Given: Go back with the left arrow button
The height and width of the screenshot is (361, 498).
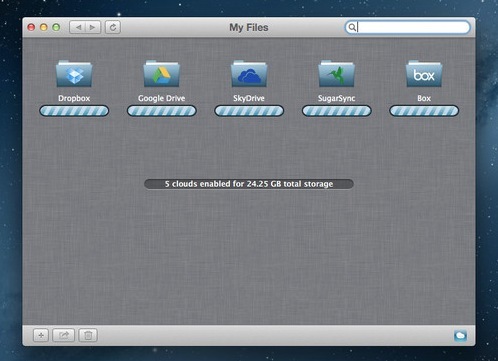Looking at the screenshot, I should 78,27.
